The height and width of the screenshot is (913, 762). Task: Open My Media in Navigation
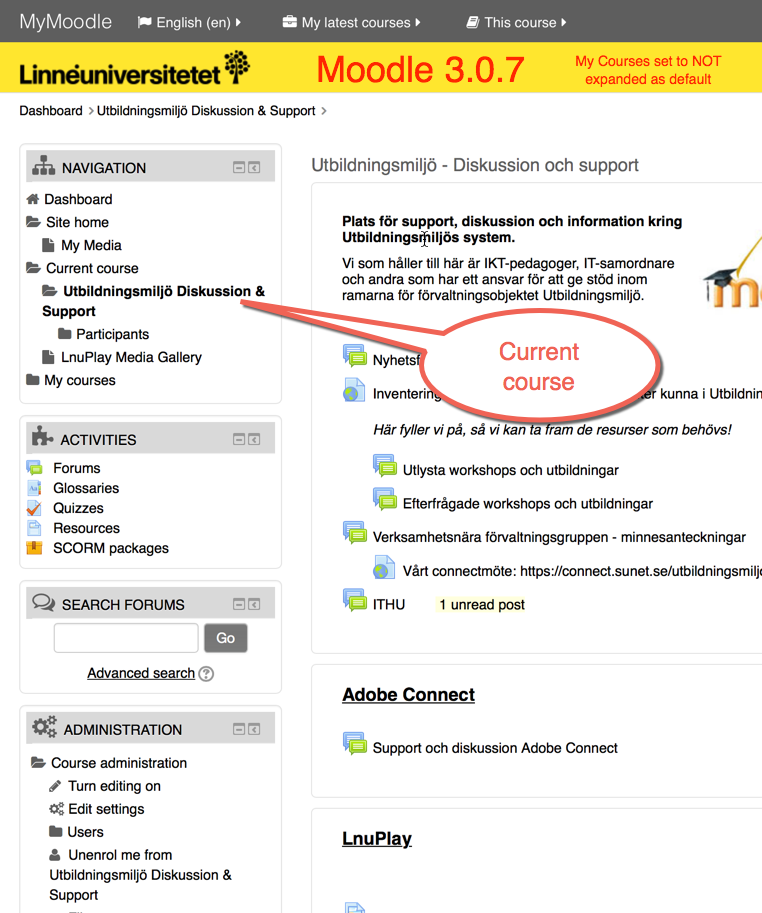click(x=91, y=245)
